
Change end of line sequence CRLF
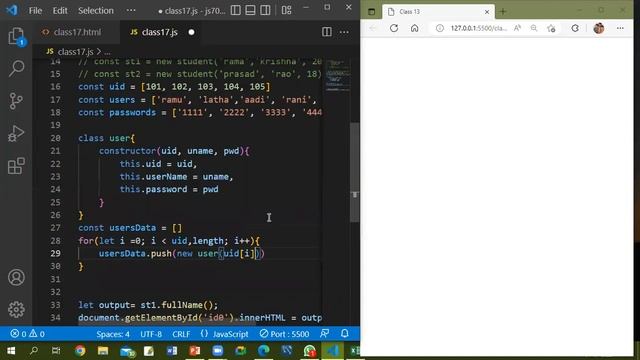pos(181,334)
